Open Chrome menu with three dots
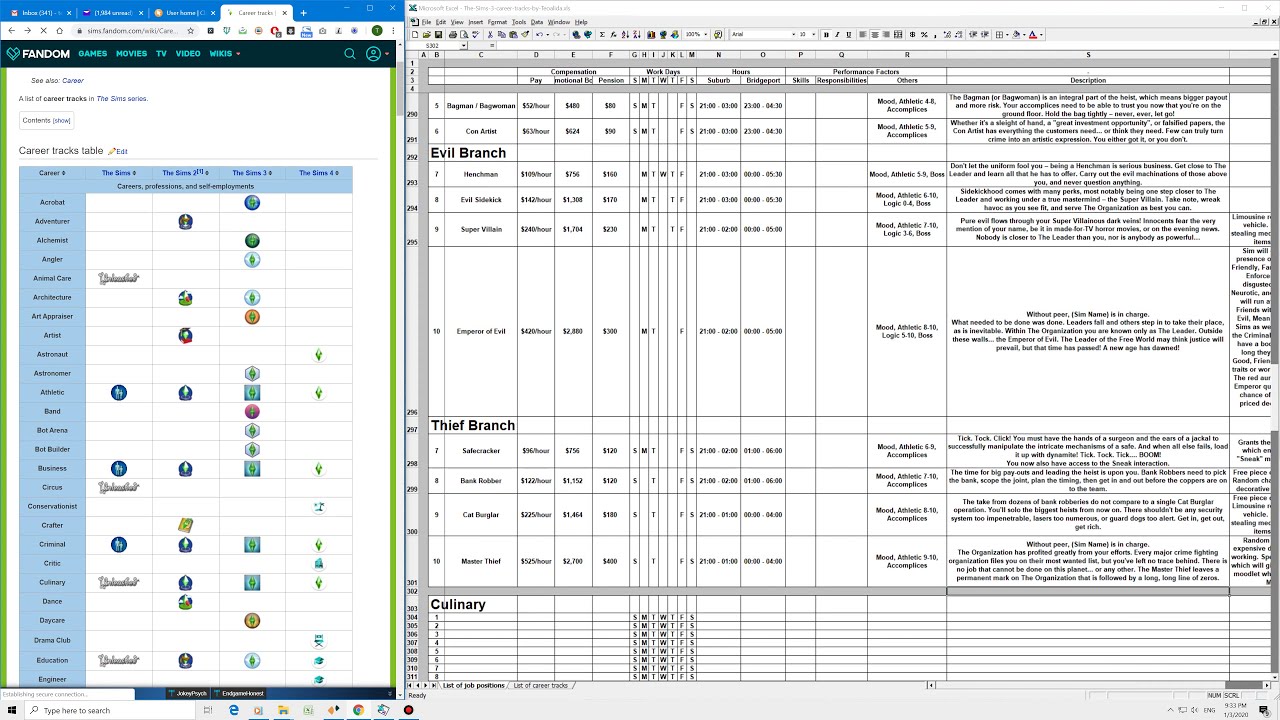The height and width of the screenshot is (720, 1280). [393, 31]
